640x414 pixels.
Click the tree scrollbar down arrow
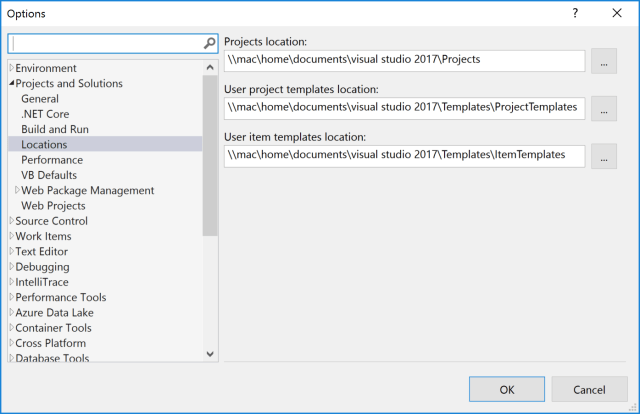coord(210,353)
